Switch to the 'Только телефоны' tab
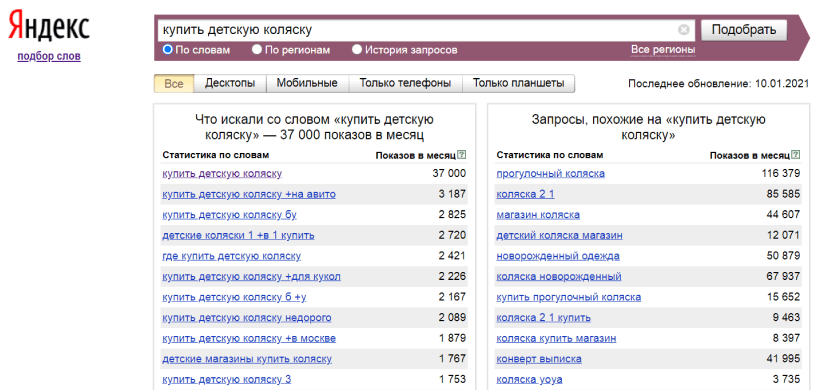Image resolution: width=819 pixels, height=390 pixels. pos(405,84)
